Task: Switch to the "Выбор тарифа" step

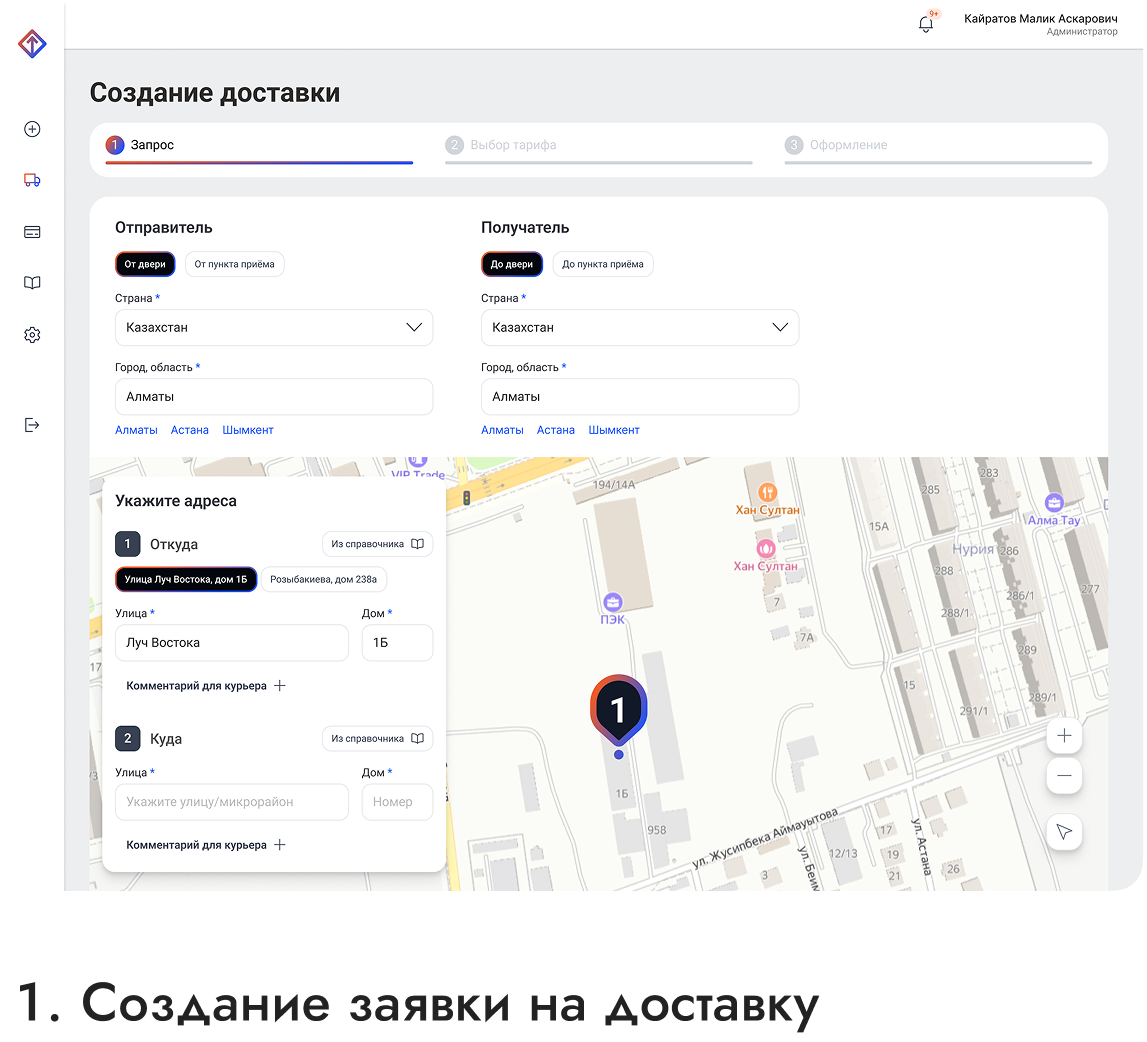Action: point(513,145)
